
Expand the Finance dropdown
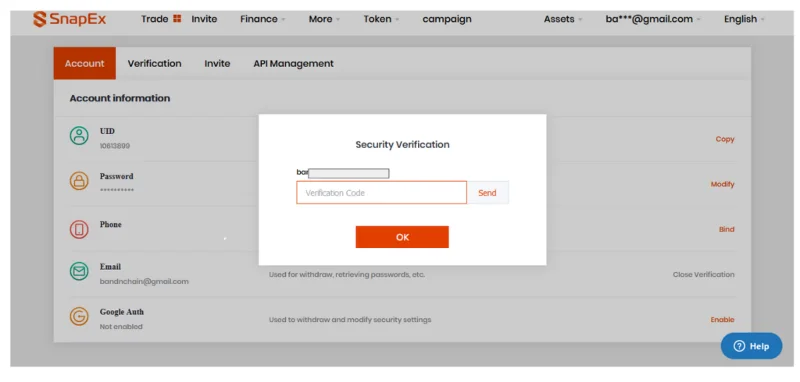(262, 19)
